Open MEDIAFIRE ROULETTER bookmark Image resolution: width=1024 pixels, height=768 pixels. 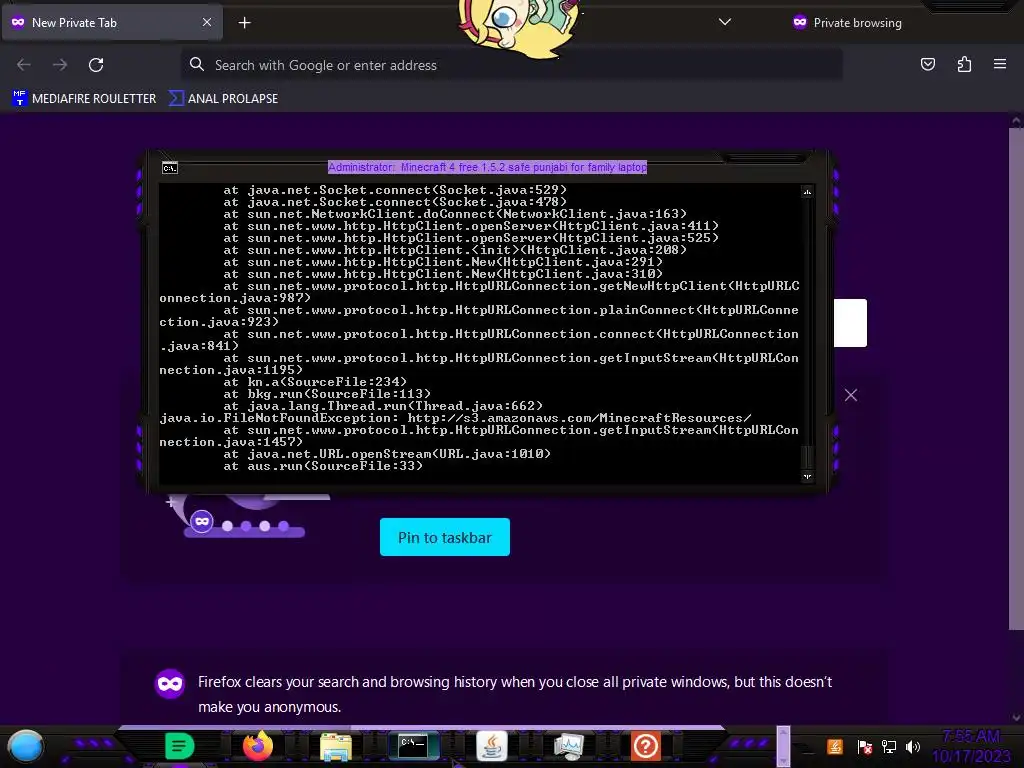[84, 99]
